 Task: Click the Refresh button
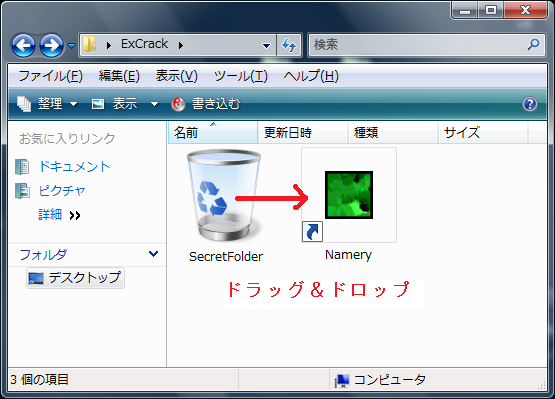click(x=289, y=45)
